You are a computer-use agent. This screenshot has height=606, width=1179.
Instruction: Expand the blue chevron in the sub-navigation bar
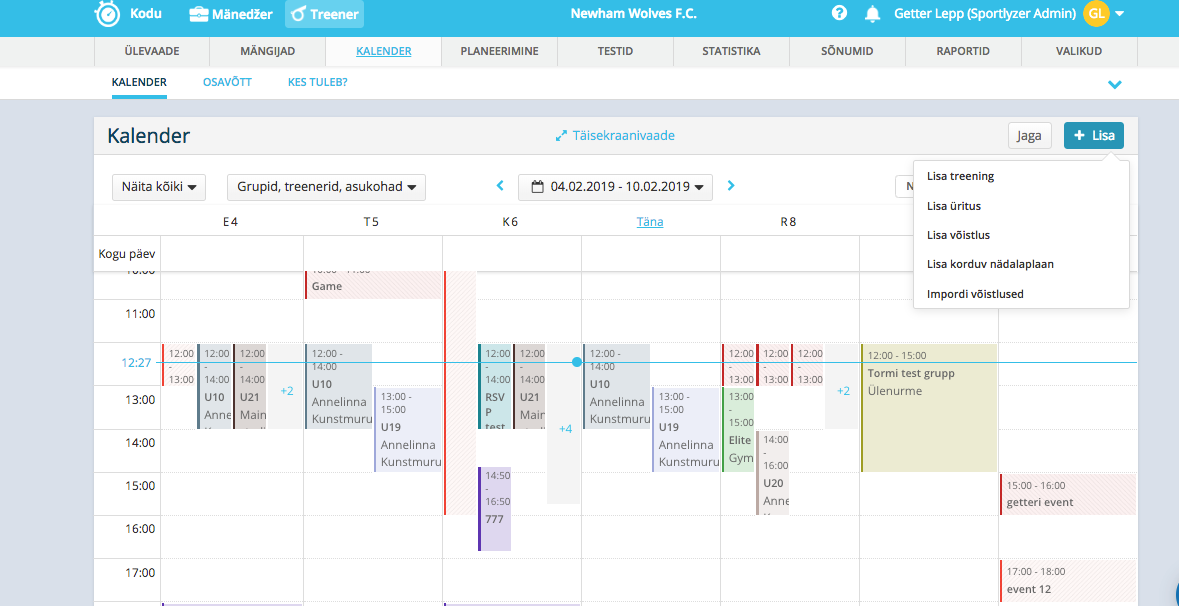click(1115, 84)
